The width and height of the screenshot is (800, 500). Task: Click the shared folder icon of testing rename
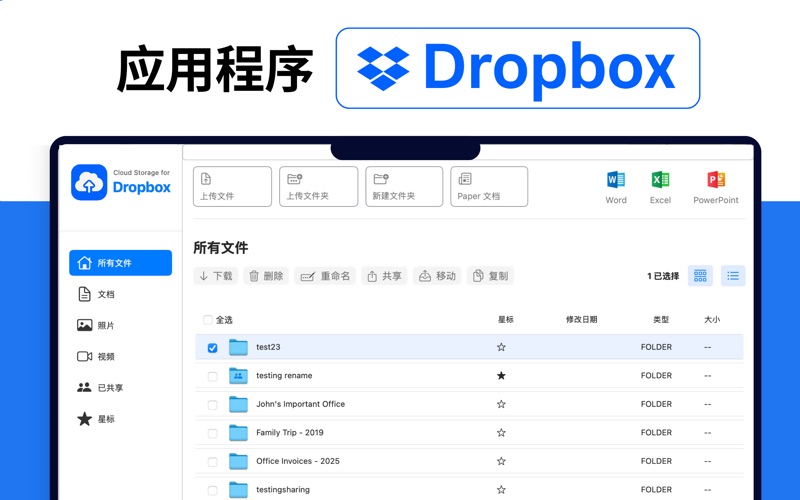[x=238, y=376]
